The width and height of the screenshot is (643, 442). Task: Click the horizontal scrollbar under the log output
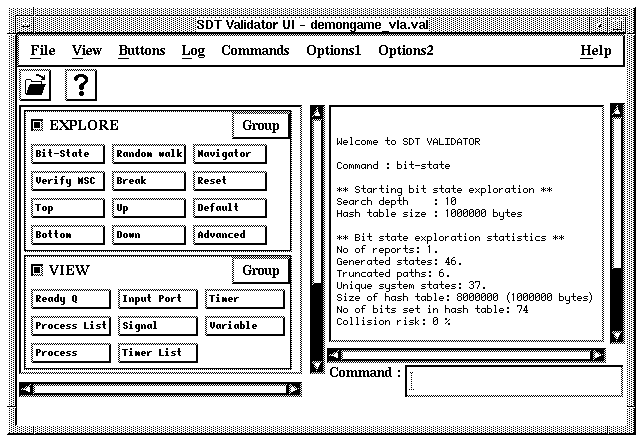(x=466, y=354)
